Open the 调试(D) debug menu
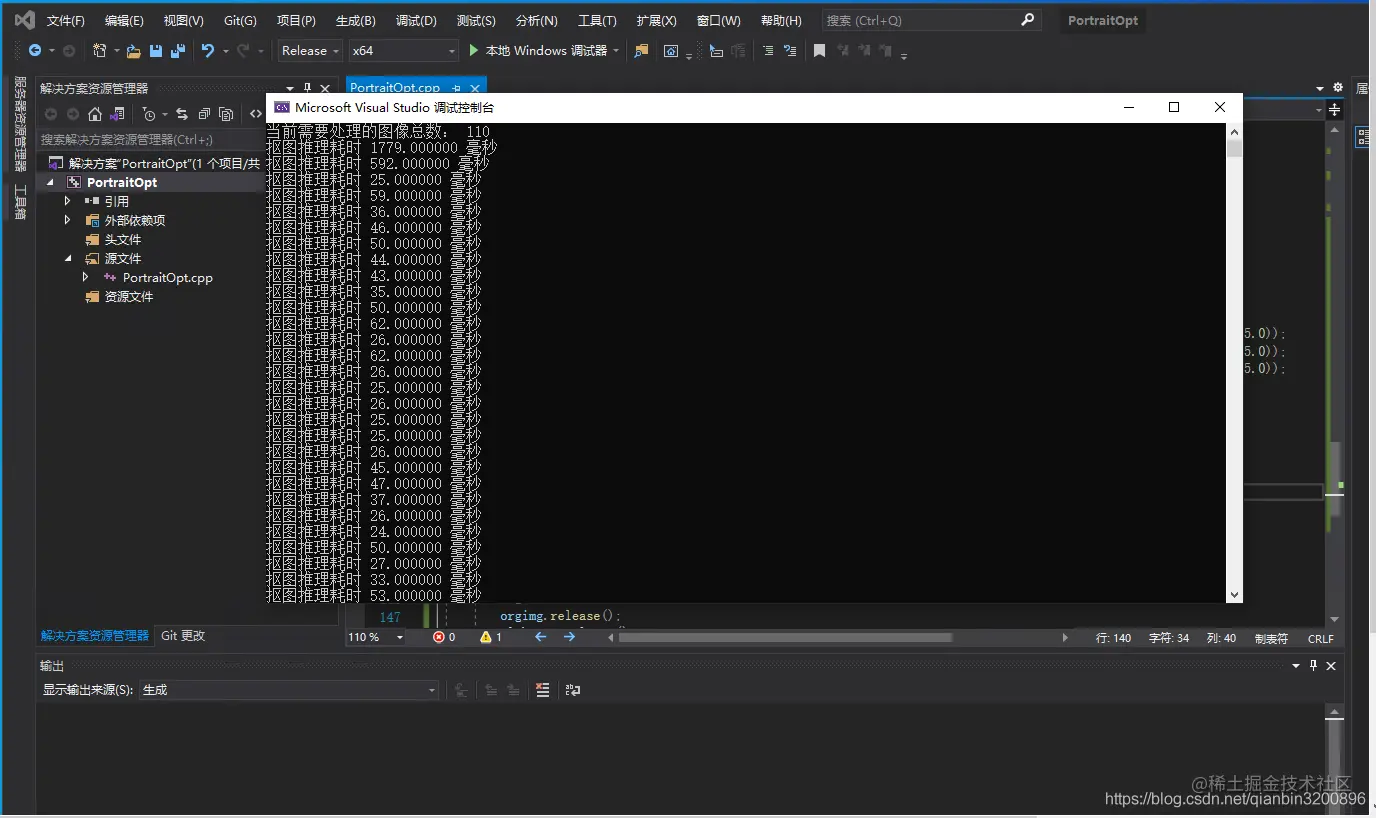The width and height of the screenshot is (1376, 818). tap(416, 21)
